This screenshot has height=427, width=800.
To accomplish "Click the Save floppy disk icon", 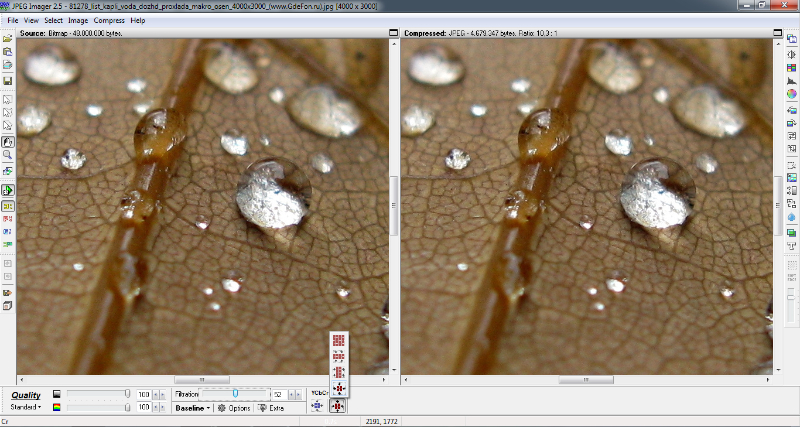I will (x=8, y=80).
